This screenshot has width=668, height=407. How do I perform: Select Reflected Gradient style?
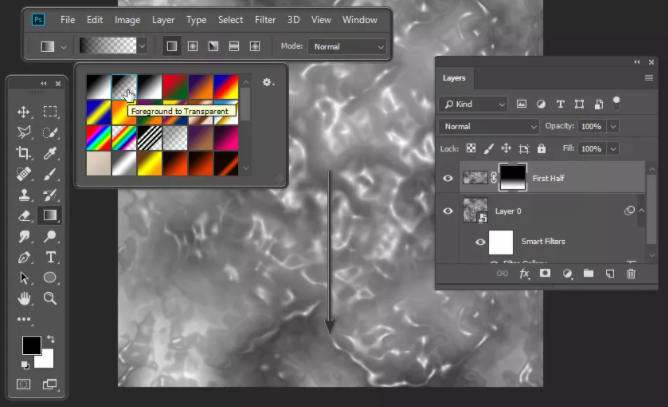(234, 46)
